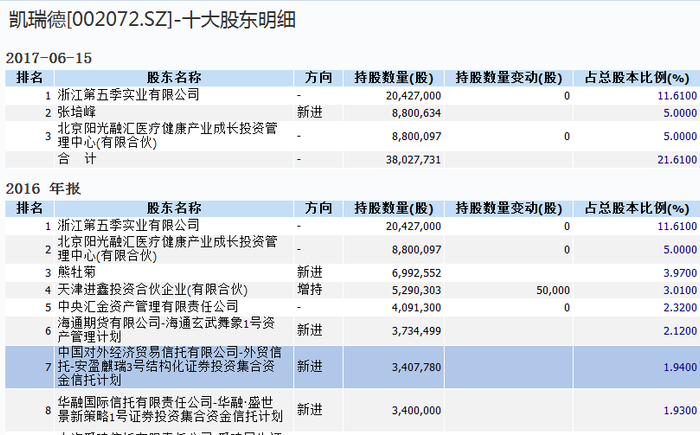Select 华融国际信托有限责任公司-华融·盛世景新策略1号
Image resolution: width=700 pixels, height=435 pixels.
(170, 410)
